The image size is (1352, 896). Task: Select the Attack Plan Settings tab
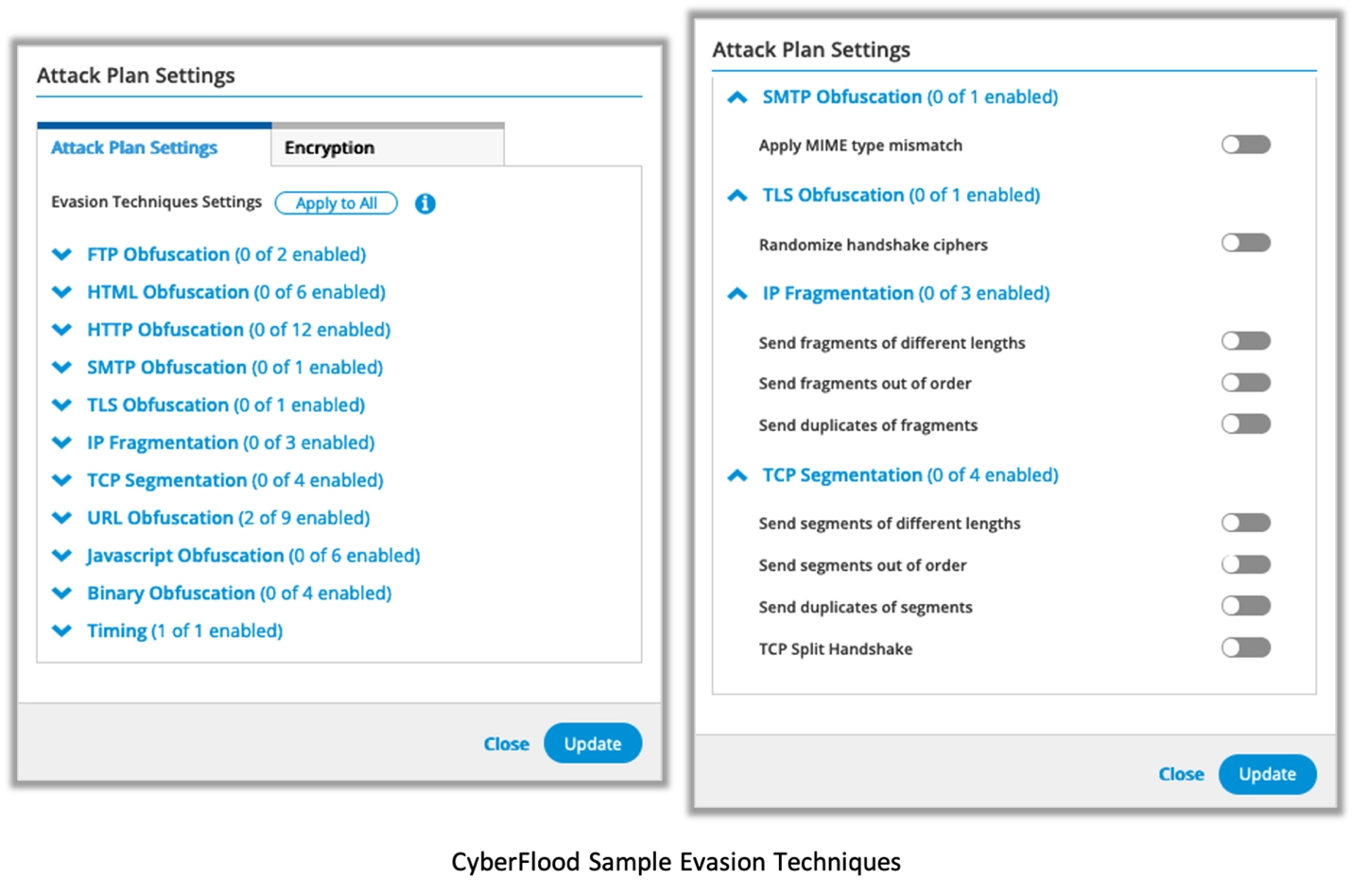(x=134, y=147)
